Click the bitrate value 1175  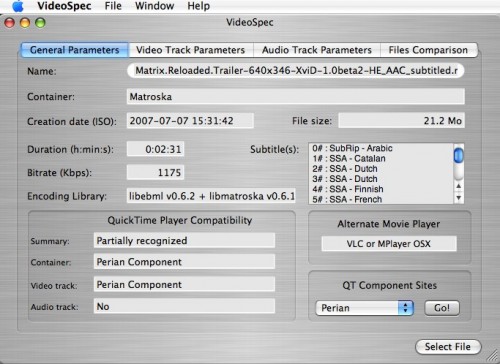pos(155,172)
